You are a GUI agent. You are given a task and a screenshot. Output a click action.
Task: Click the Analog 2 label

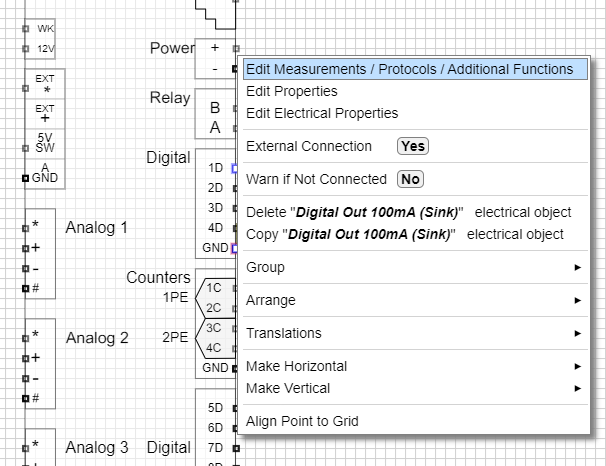[x=97, y=338]
